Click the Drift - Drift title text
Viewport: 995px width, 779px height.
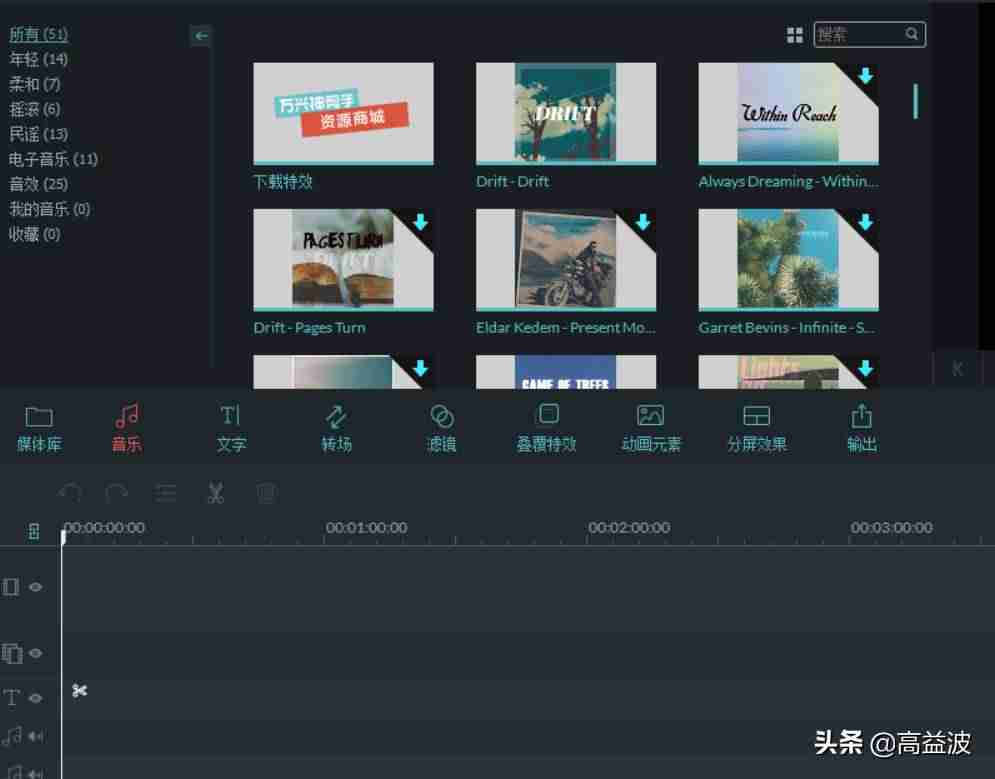point(513,181)
